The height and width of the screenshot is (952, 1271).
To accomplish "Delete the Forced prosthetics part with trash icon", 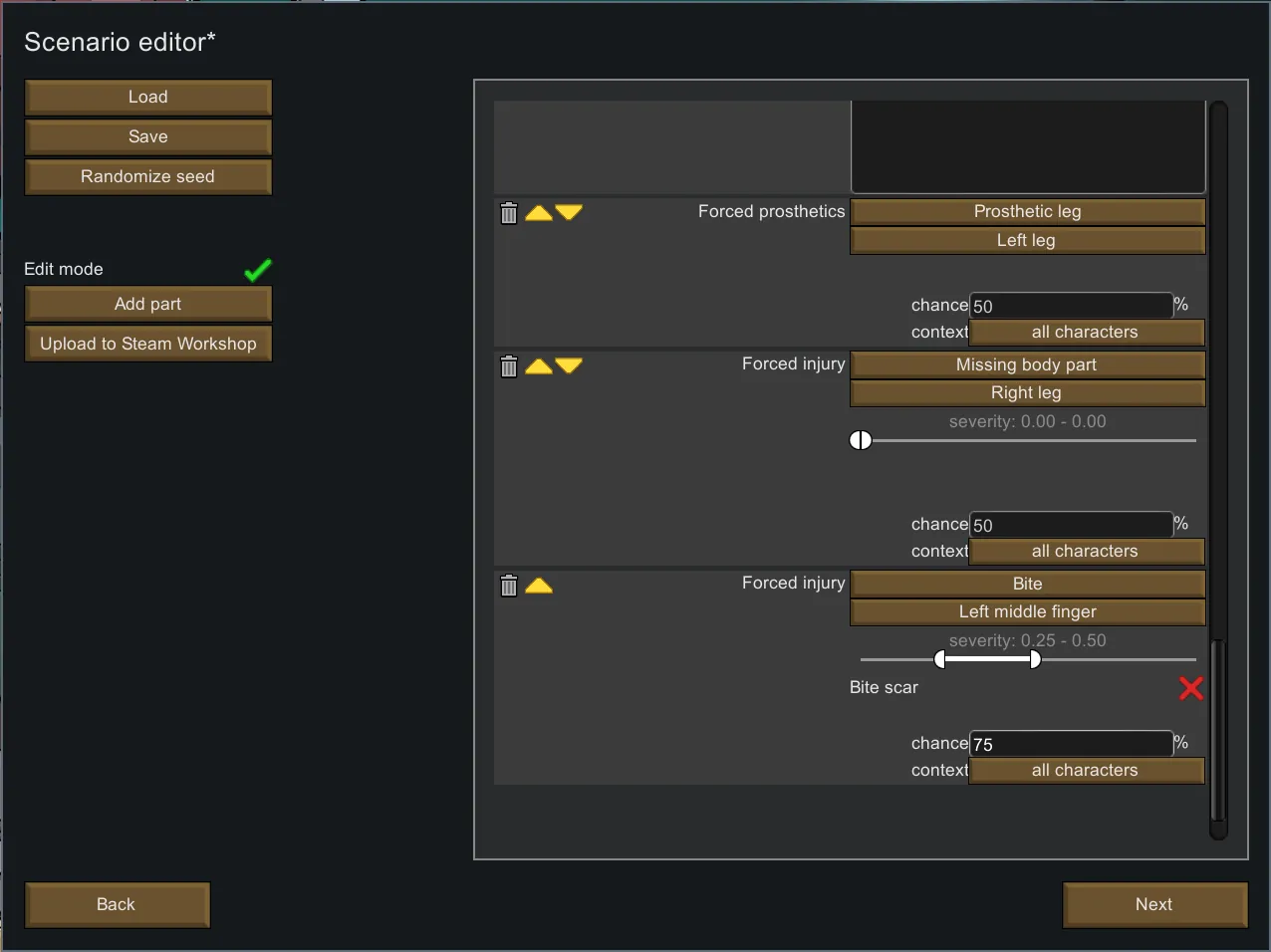I will point(509,213).
